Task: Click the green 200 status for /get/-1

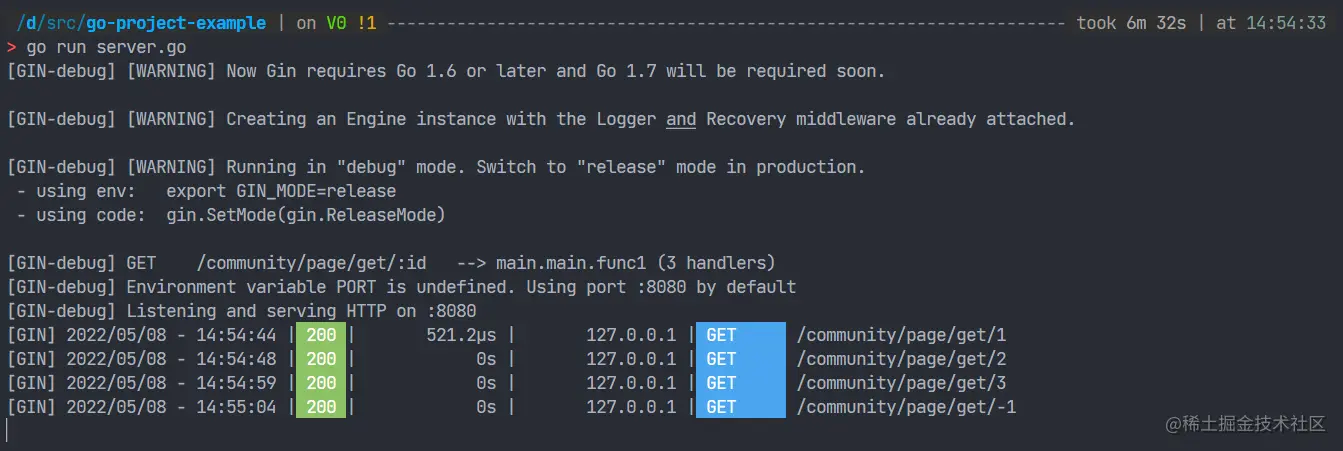Action: click(x=321, y=407)
